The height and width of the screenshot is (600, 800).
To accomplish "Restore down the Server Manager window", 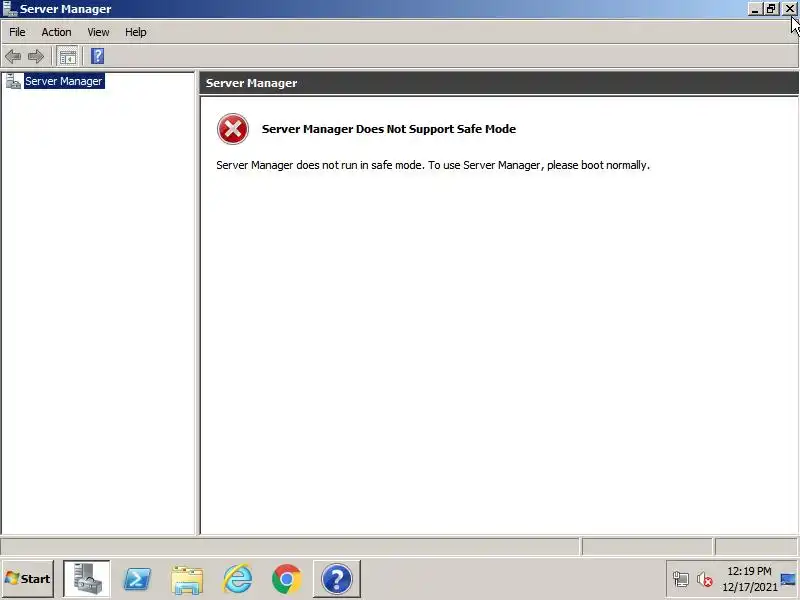I will pos(770,9).
